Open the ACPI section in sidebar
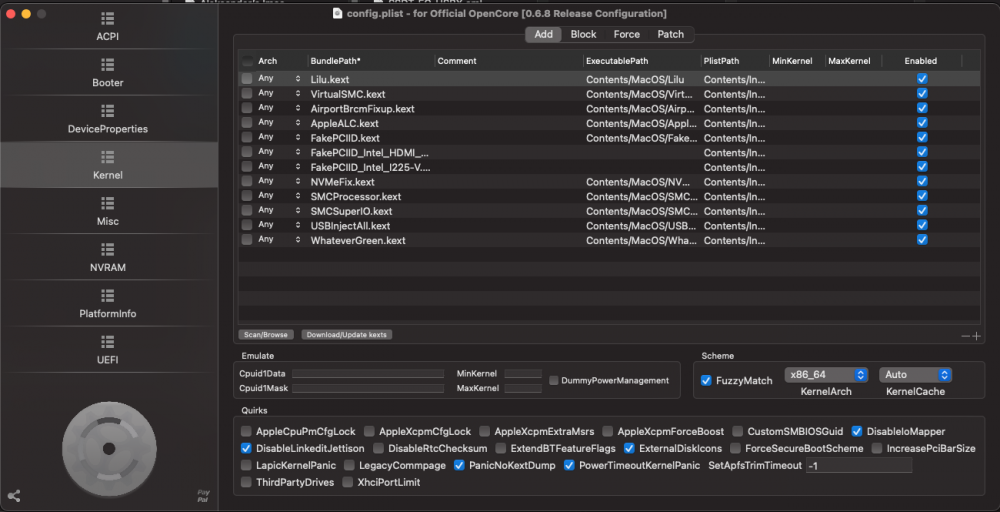Screen dimensions: 1000x512 108,26
